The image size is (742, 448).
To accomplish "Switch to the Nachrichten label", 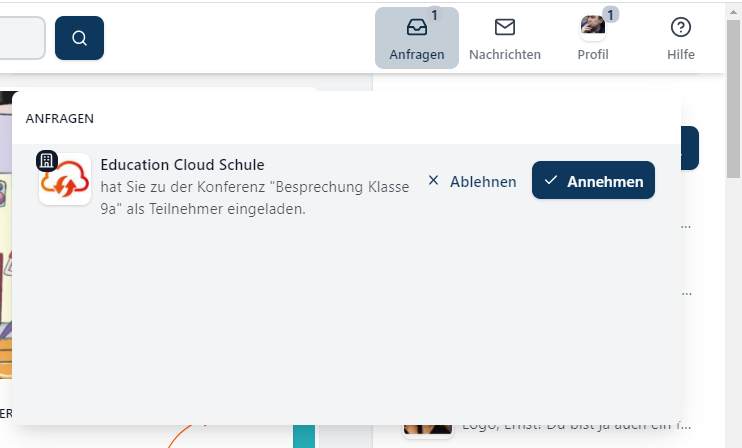I will click(x=505, y=55).
